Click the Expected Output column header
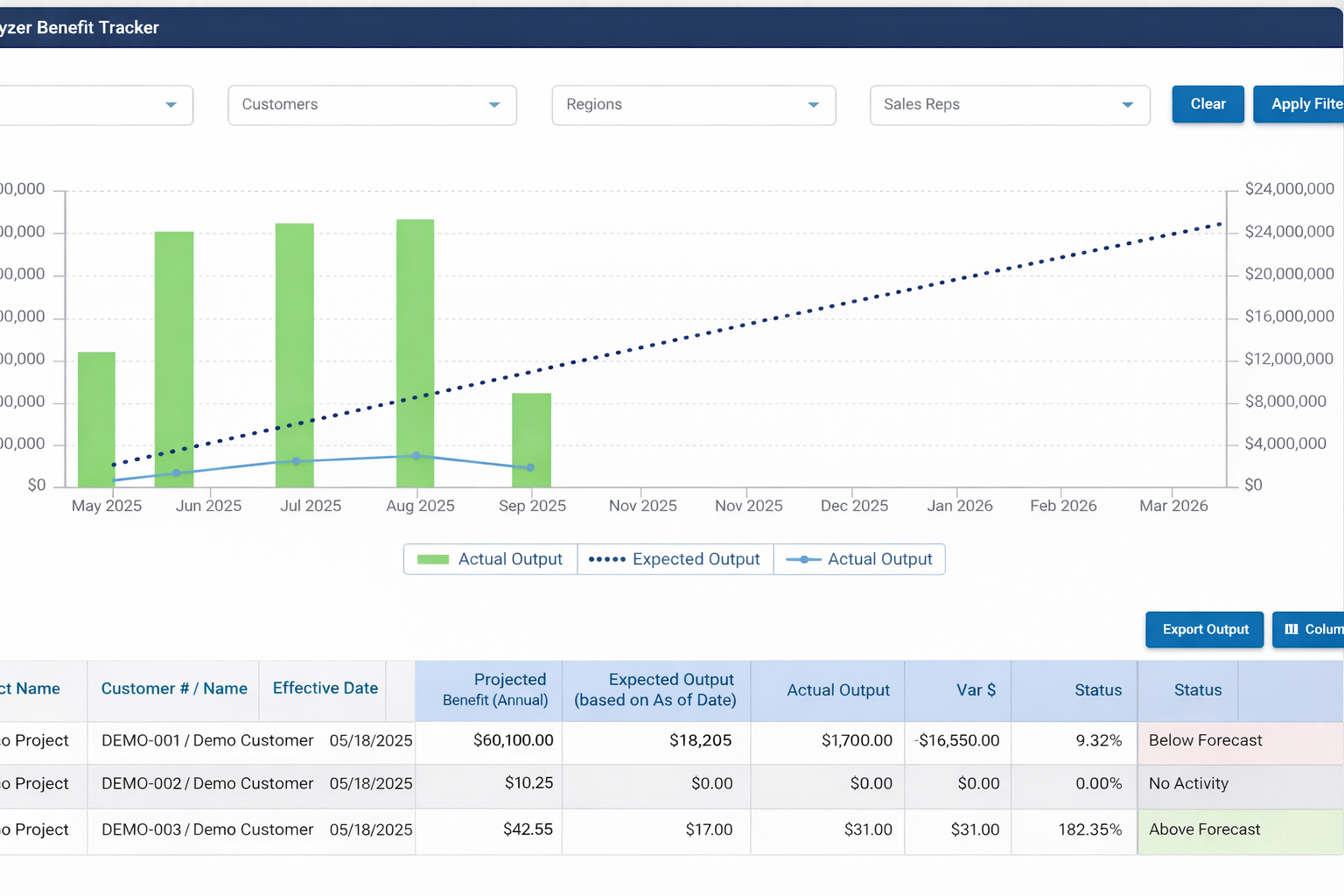The height and width of the screenshot is (896, 1344). 655,689
